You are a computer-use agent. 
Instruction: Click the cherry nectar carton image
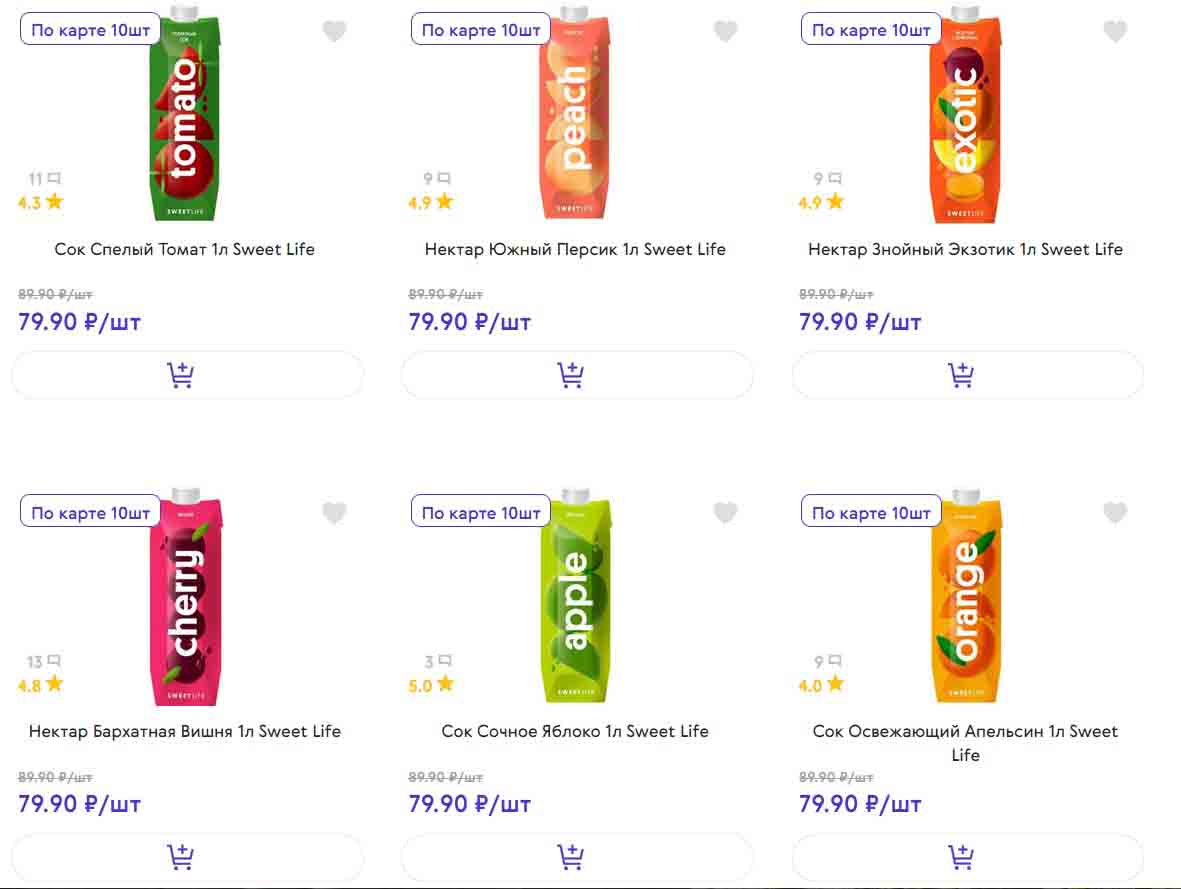coord(187,598)
